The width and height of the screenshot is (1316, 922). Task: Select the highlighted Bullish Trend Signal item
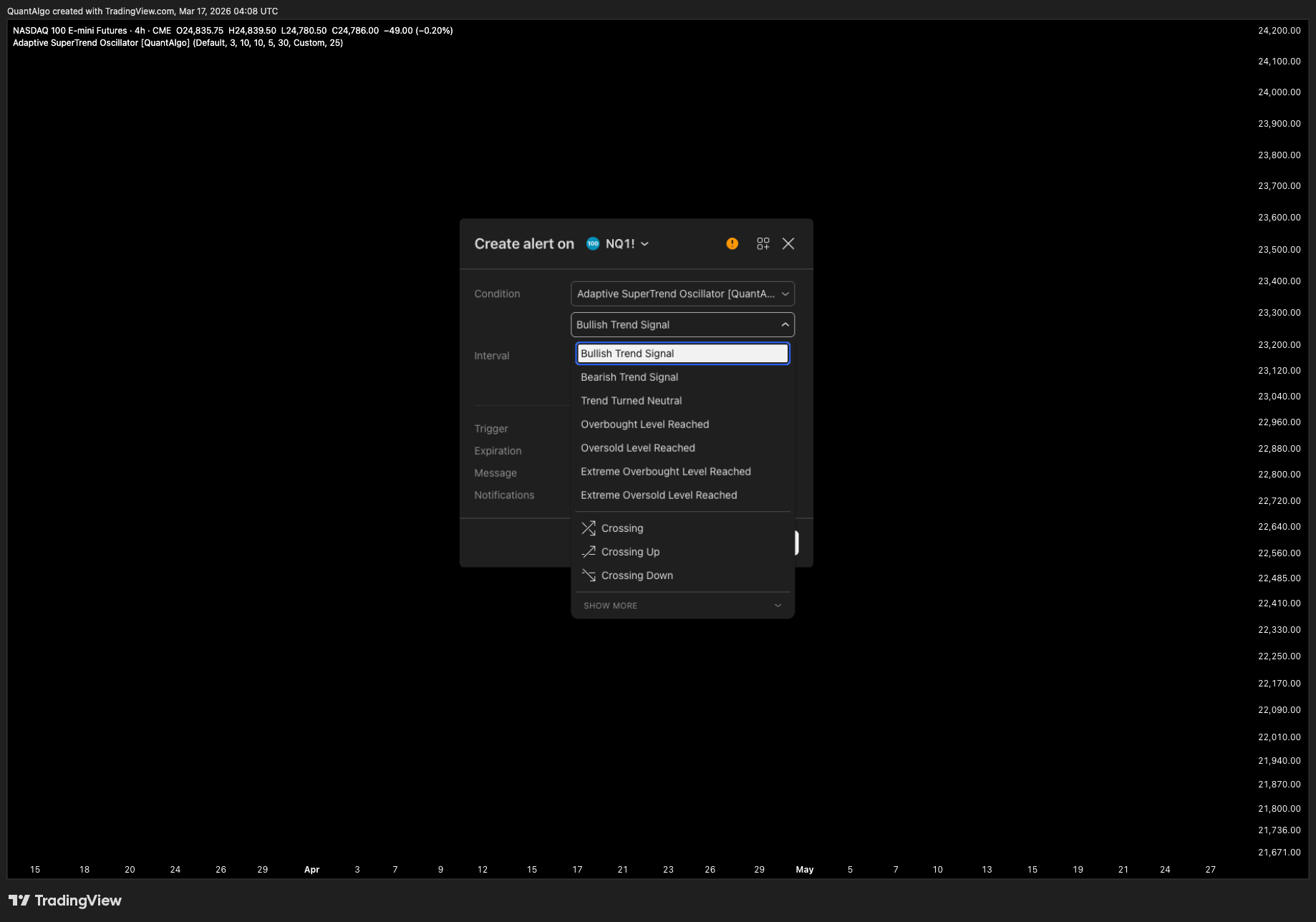point(682,354)
